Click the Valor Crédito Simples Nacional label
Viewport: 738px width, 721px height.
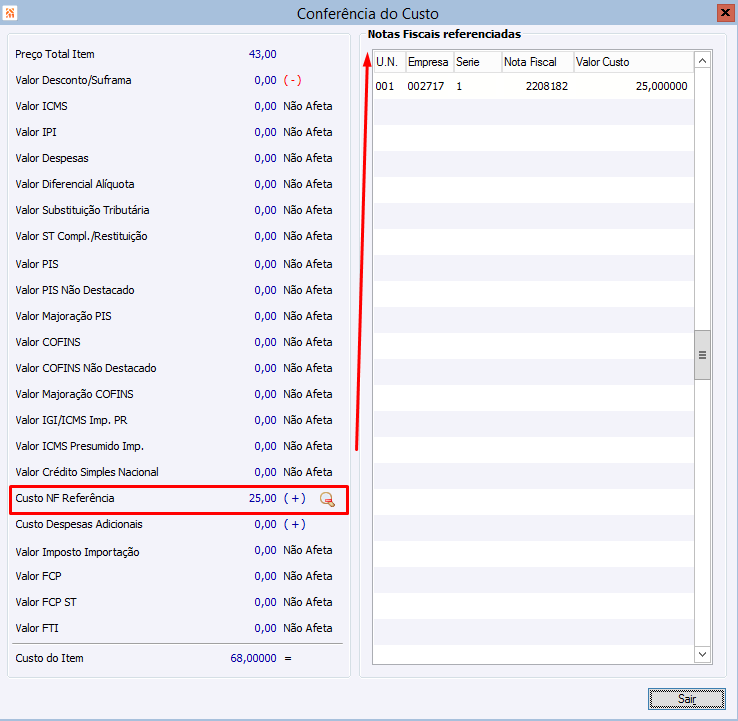point(87,472)
